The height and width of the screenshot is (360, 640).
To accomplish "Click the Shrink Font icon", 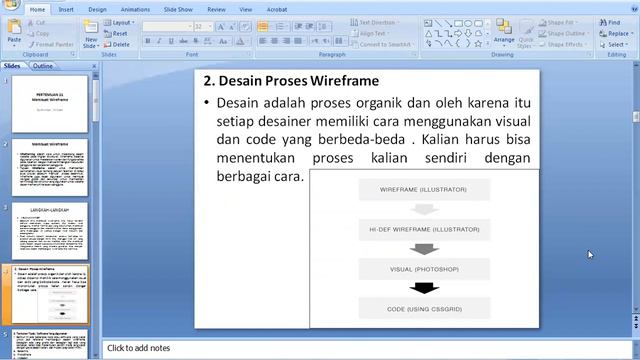I will [x=232, y=27].
